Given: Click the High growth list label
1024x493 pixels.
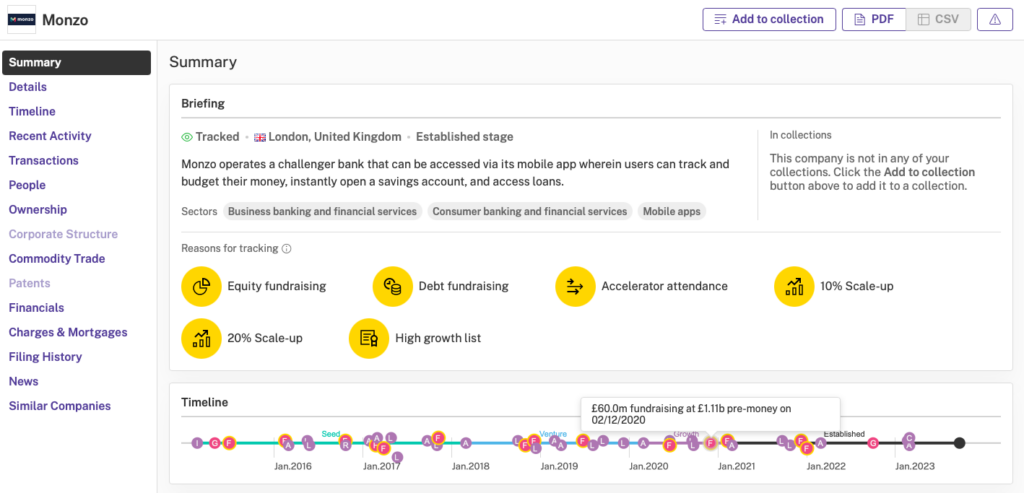Looking at the screenshot, I should (x=438, y=338).
